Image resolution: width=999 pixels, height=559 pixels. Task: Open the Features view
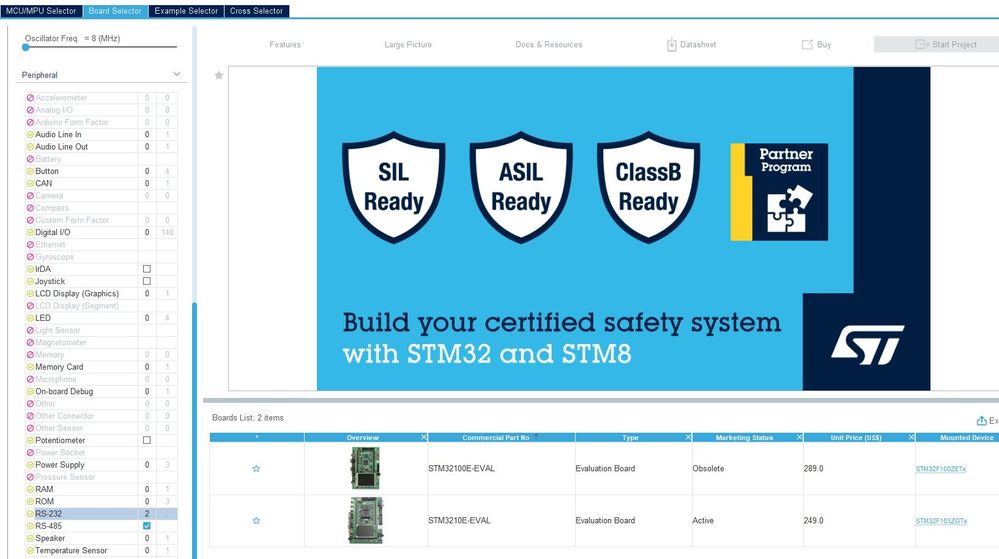(x=285, y=45)
